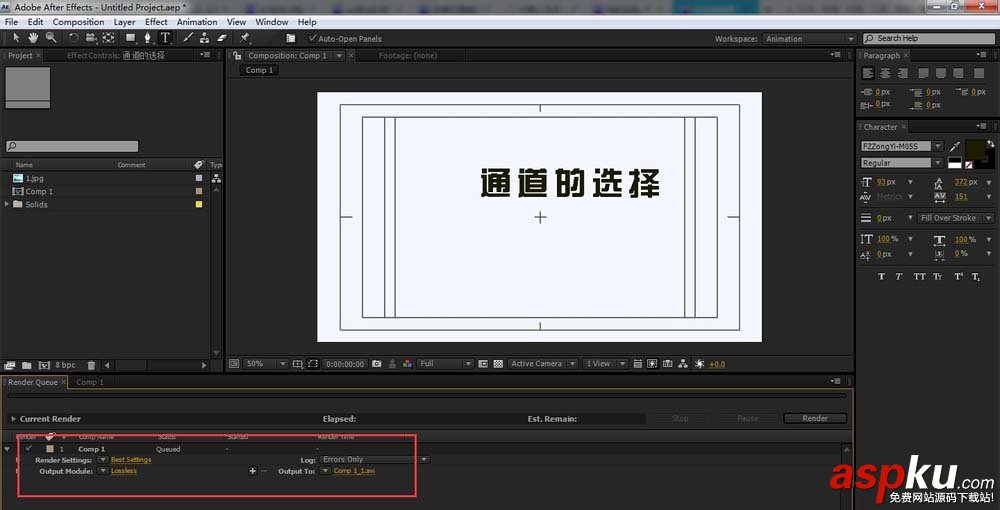Switch to Effect Controls tab

pos(116,56)
